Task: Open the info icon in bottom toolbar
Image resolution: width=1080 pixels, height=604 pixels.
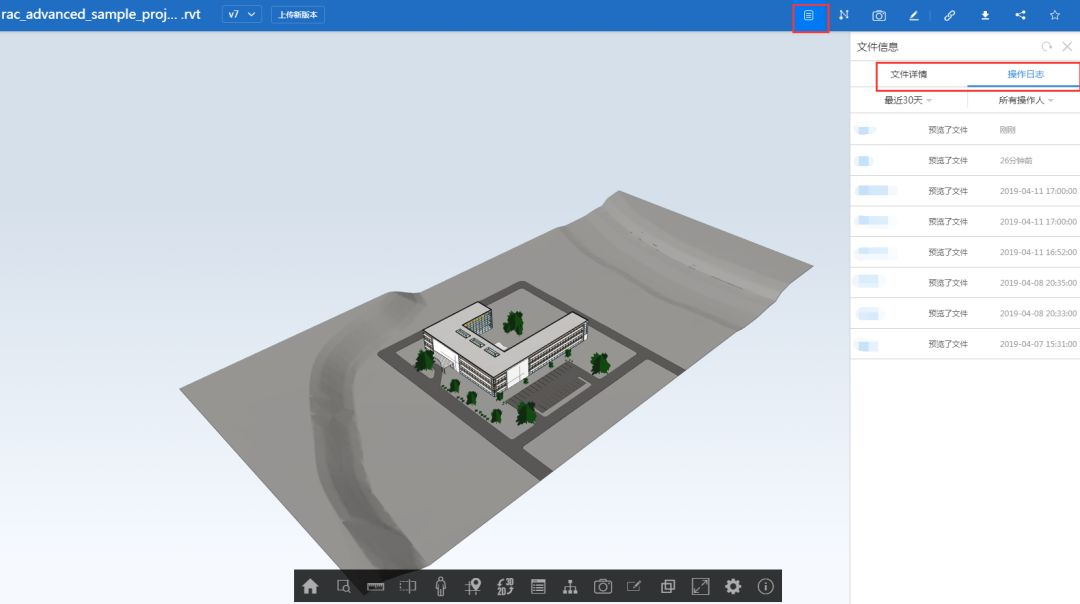Action: [x=766, y=587]
